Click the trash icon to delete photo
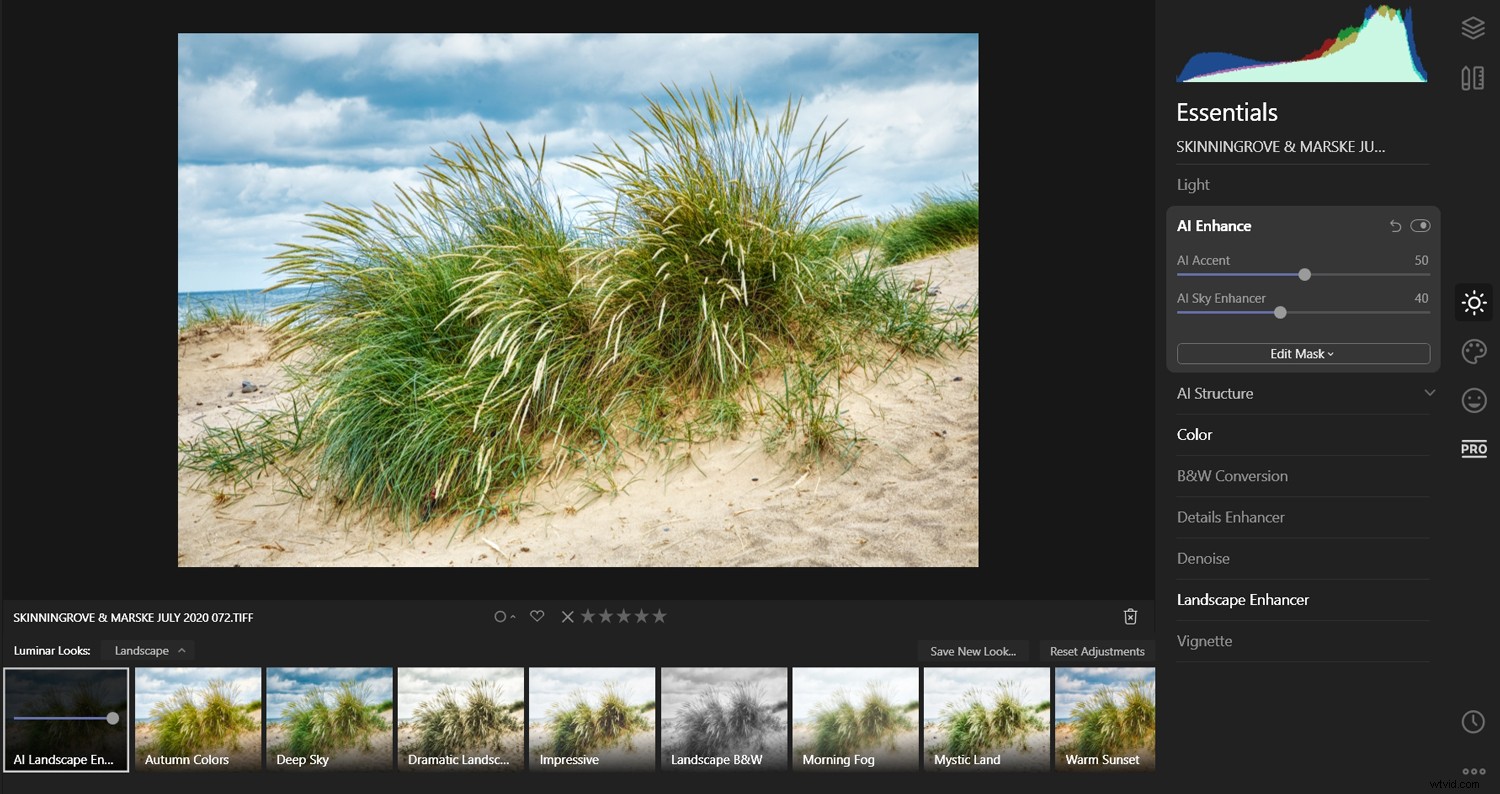 pyautogui.click(x=1130, y=616)
